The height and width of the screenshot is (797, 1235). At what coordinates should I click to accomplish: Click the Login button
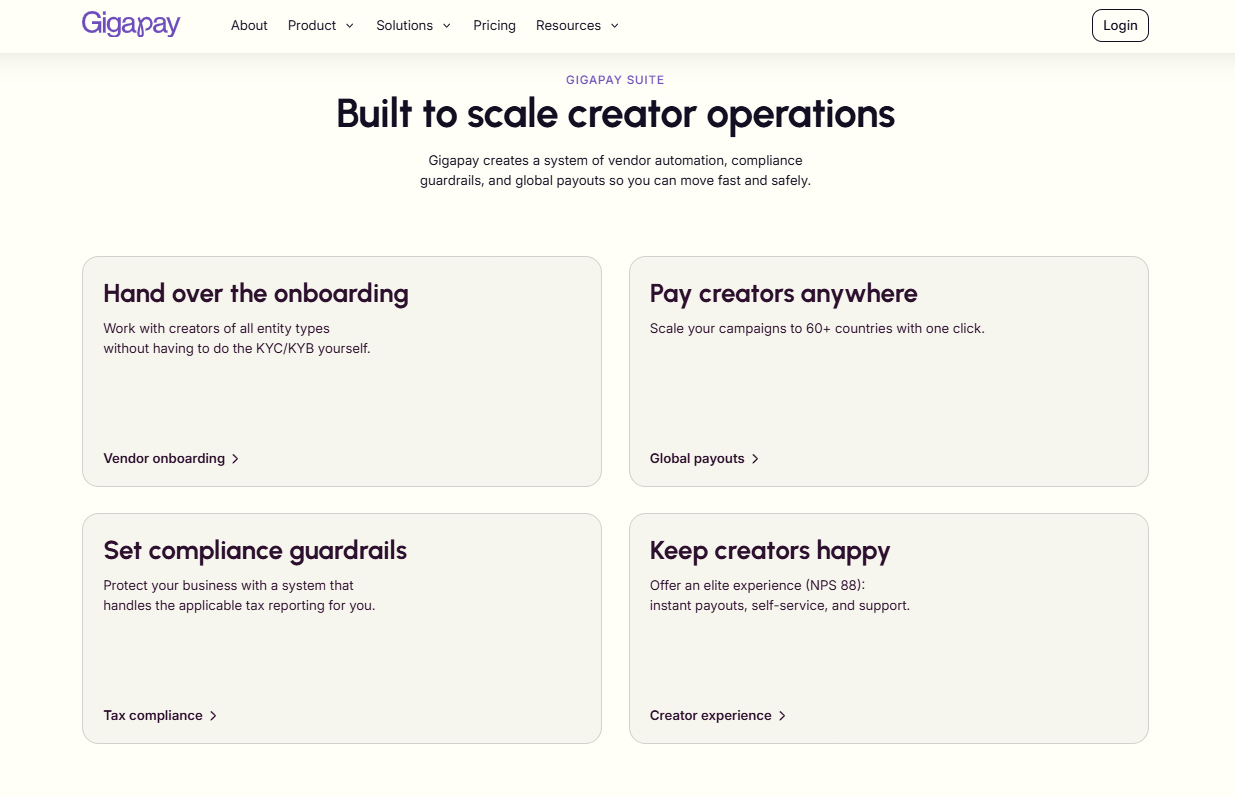coord(1120,26)
